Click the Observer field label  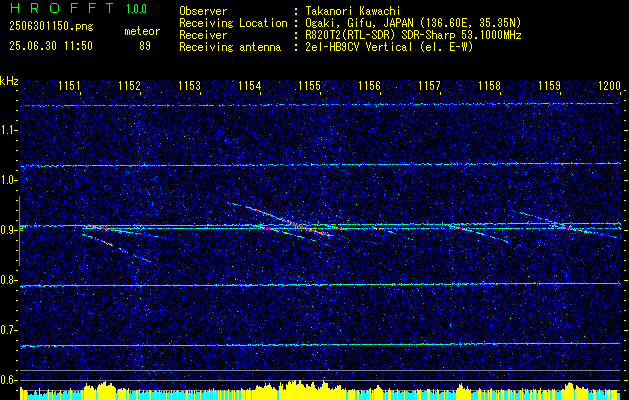[x=203, y=11]
